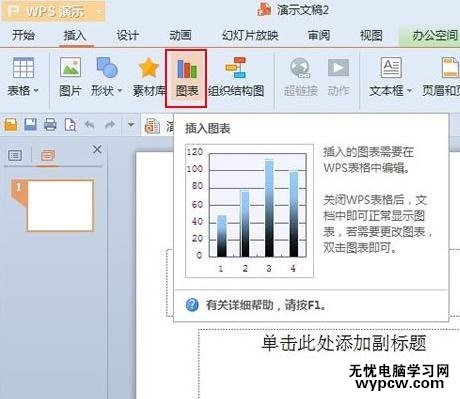
Task: Insert a table with the 表格 icon
Action: tap(23, 68)
